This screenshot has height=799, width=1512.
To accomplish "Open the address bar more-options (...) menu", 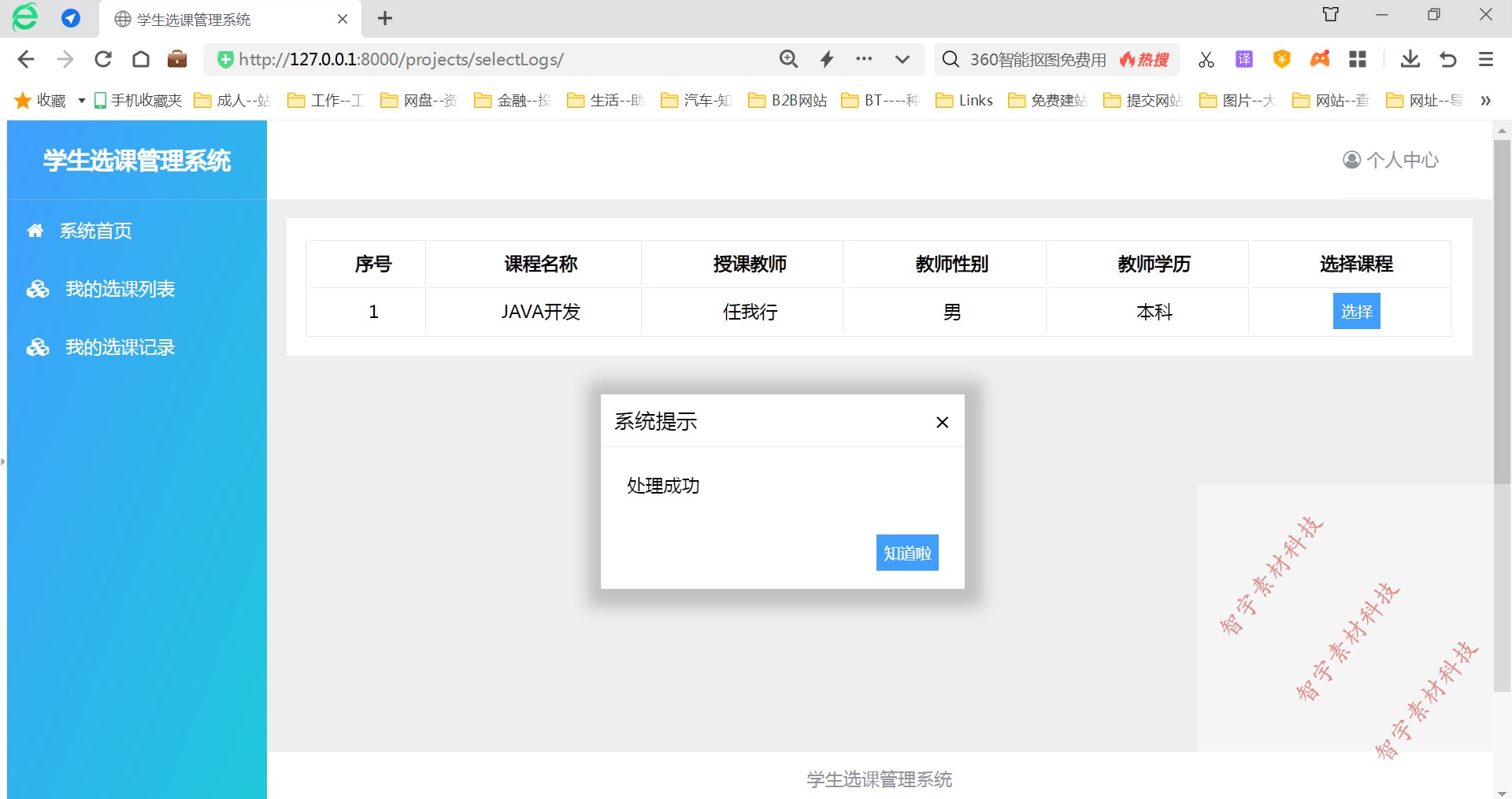I will [864, 58].
